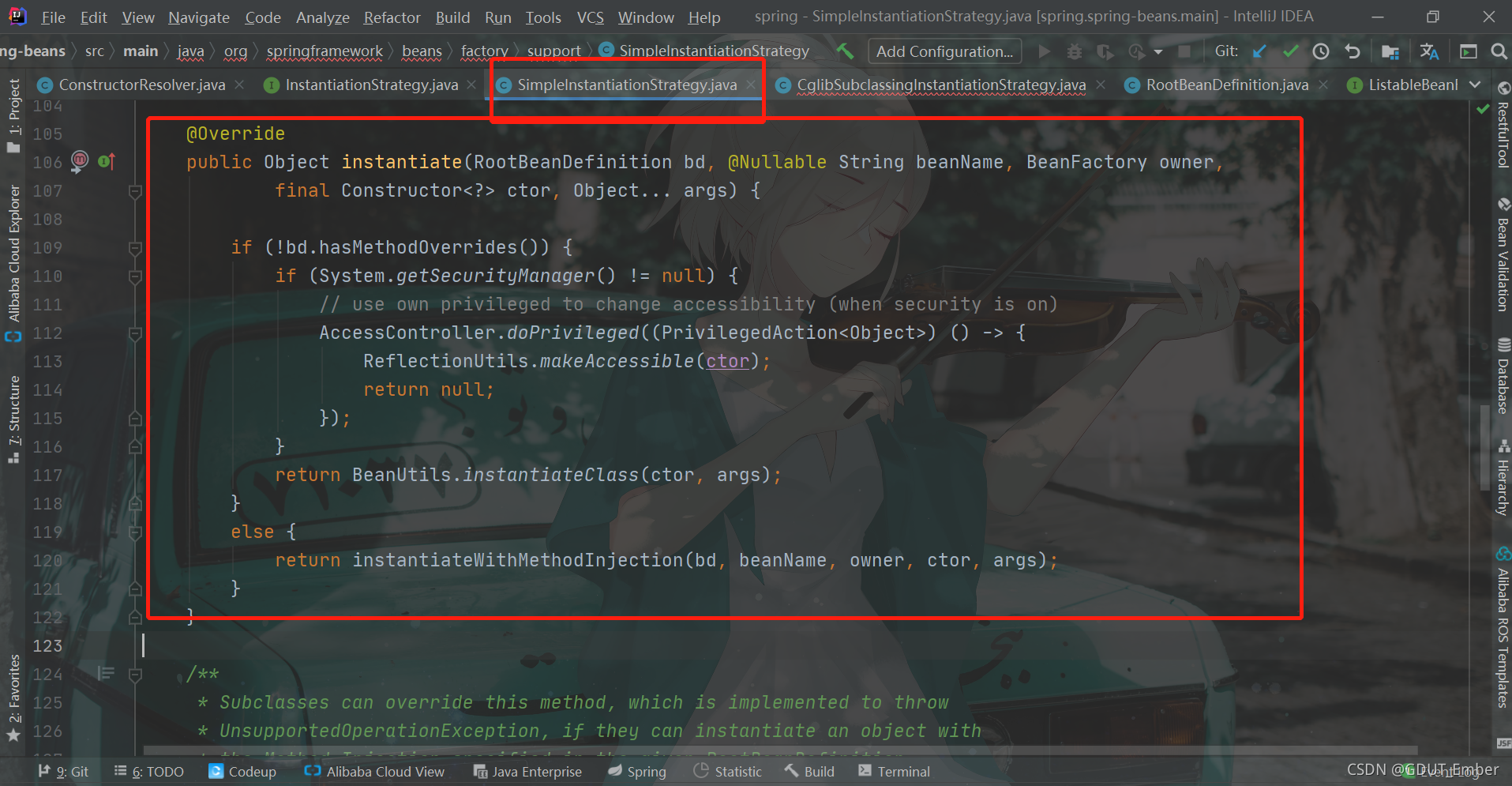
Task: Expand the profiler run dropdown arrow
Action: coord(1158,52)
